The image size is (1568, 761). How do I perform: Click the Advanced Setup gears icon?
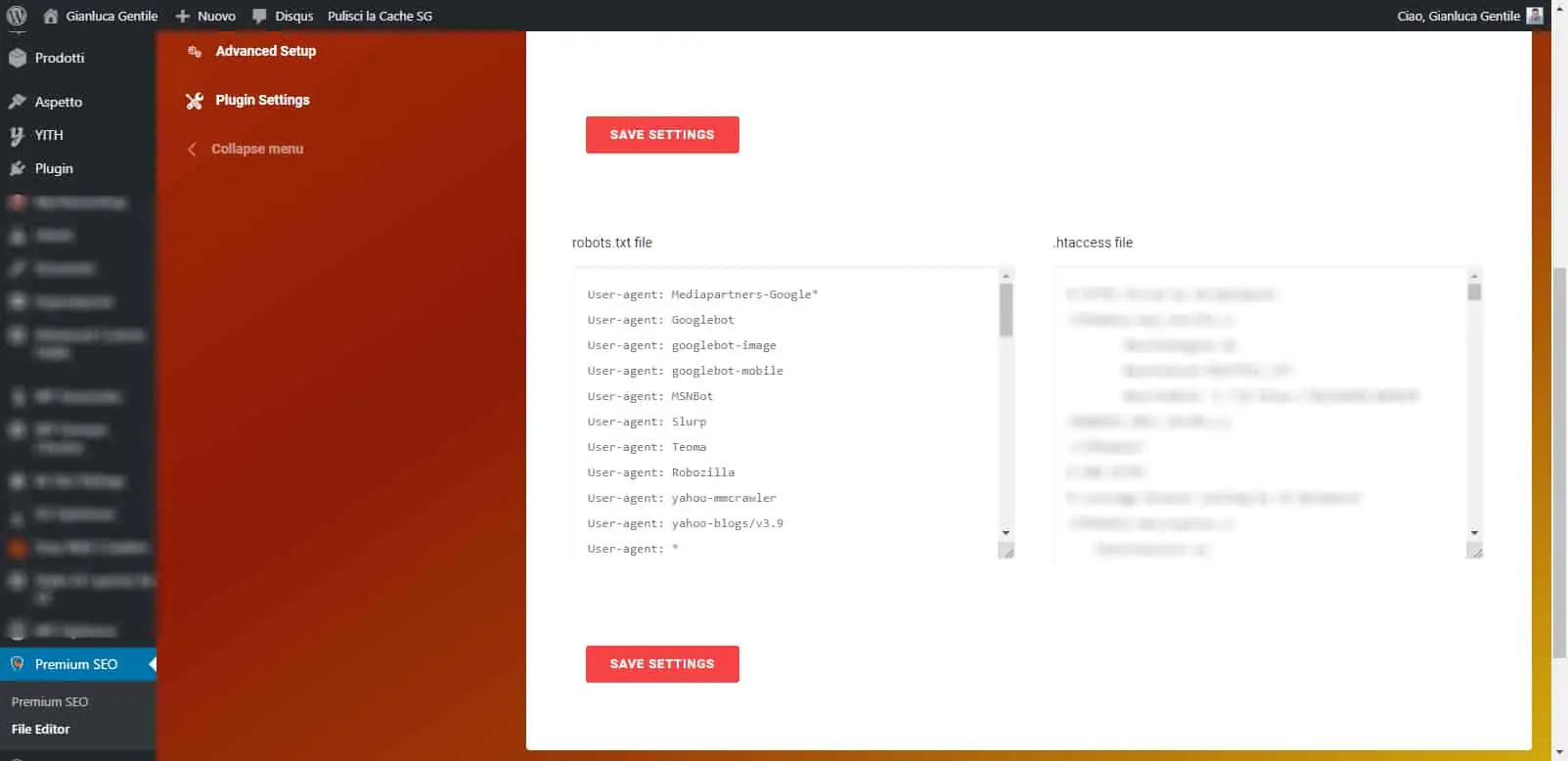(x=195, y=51)
